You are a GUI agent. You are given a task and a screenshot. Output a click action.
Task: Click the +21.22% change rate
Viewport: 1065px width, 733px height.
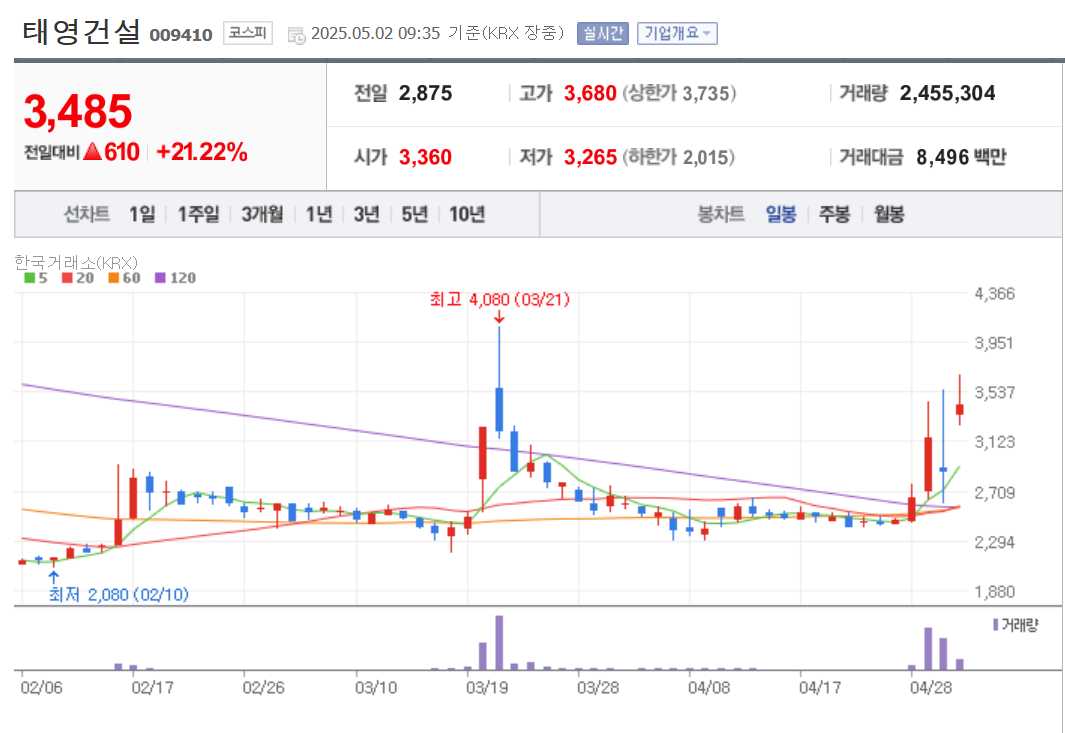(202, 152)
